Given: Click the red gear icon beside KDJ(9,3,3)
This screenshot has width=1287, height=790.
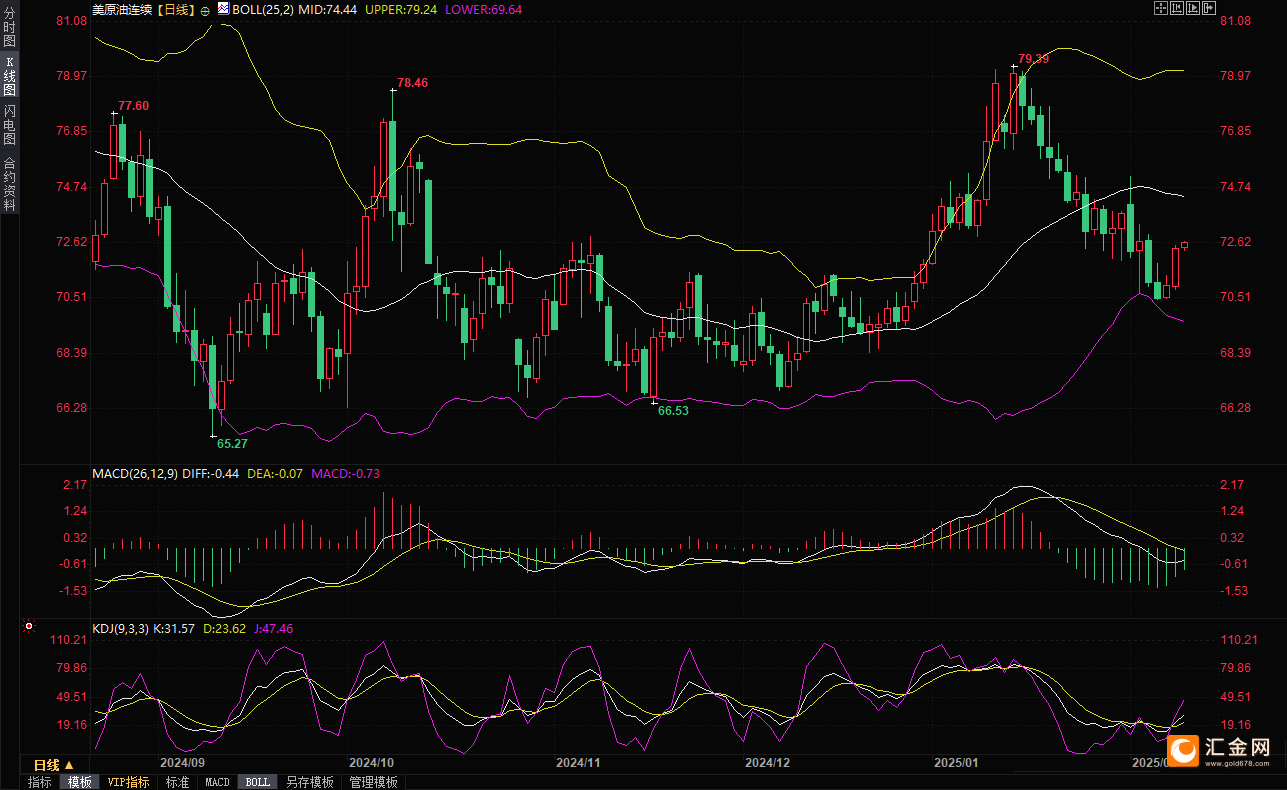Looking at the screenshot, I should [28, 627].
